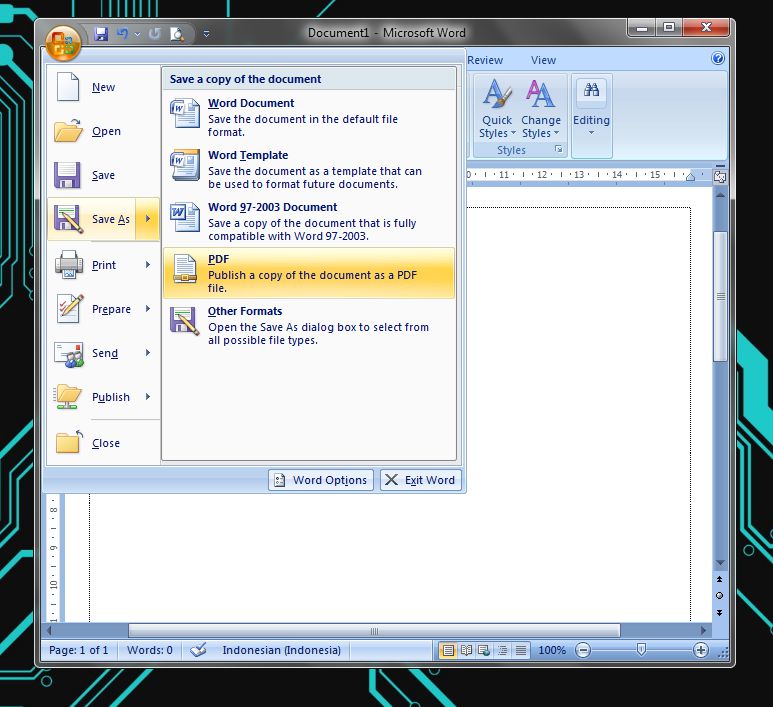Viewport: 773px width, 707px height.
Task: Publish the document as PDF
Action: 309,273
